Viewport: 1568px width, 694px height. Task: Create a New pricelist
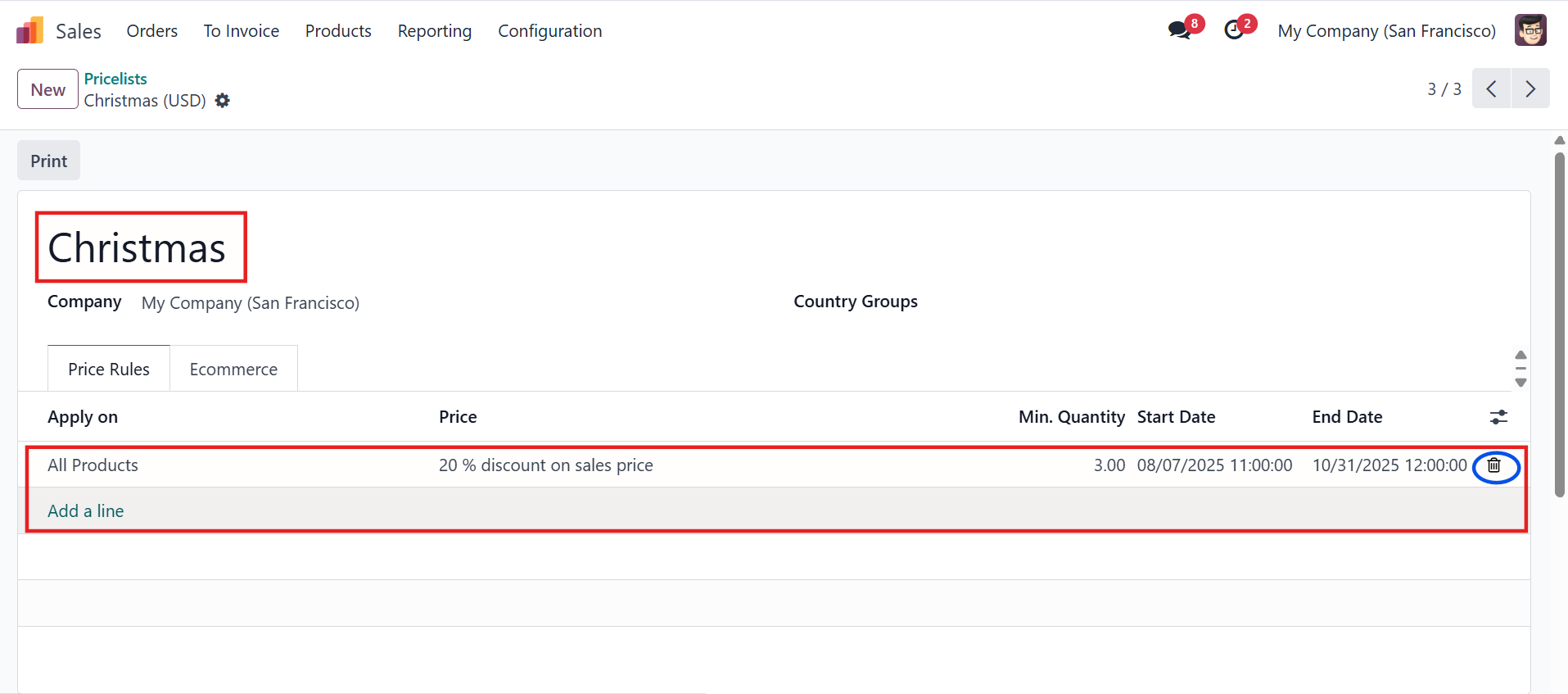tap(47, 89)
